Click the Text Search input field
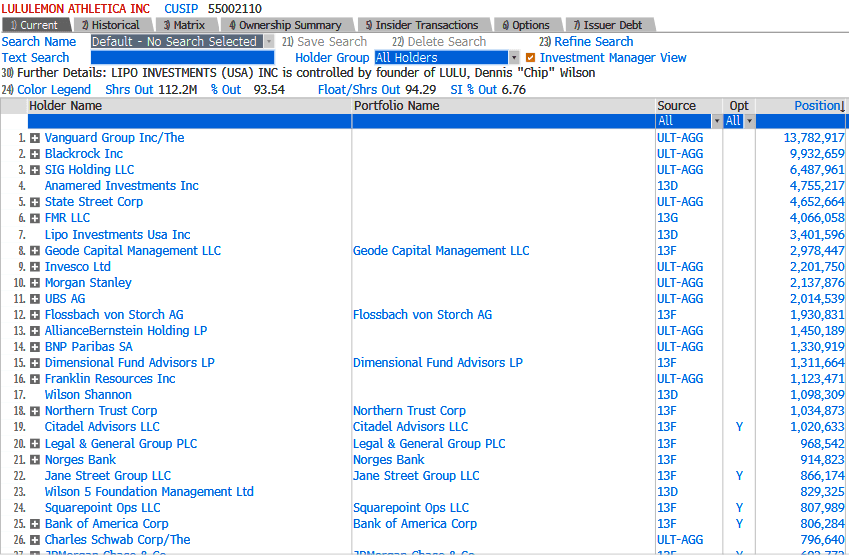849x555 pixels. (181, 58)
